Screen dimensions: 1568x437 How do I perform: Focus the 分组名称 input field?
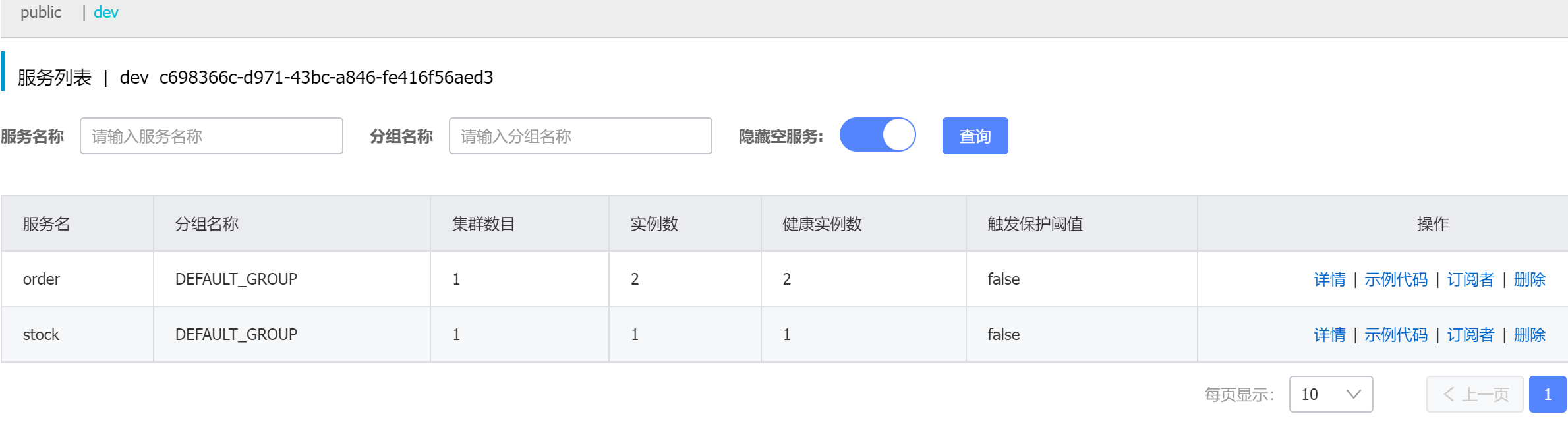[581, 136]
